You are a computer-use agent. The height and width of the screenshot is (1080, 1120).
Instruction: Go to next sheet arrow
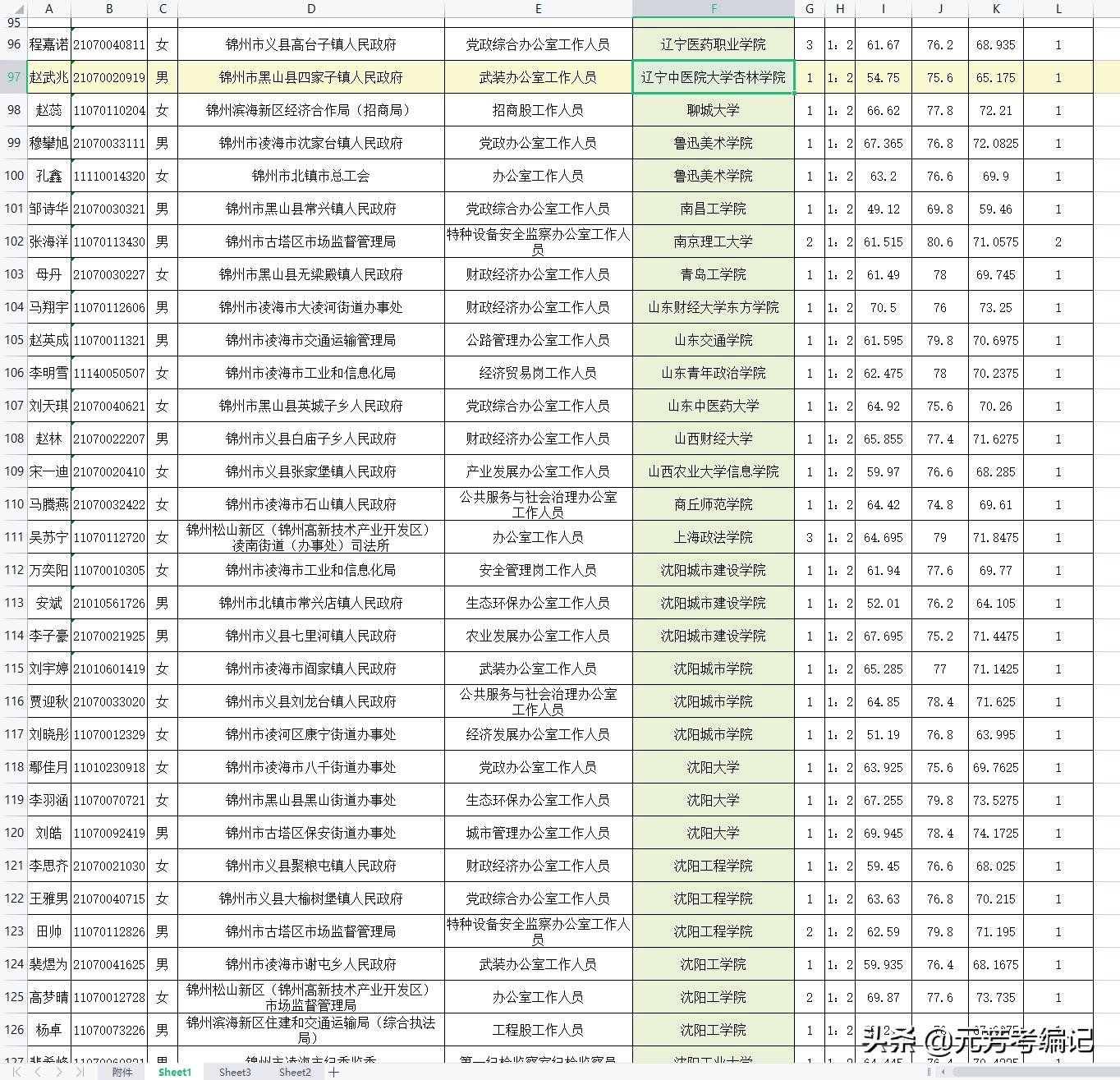point(58,1072)
